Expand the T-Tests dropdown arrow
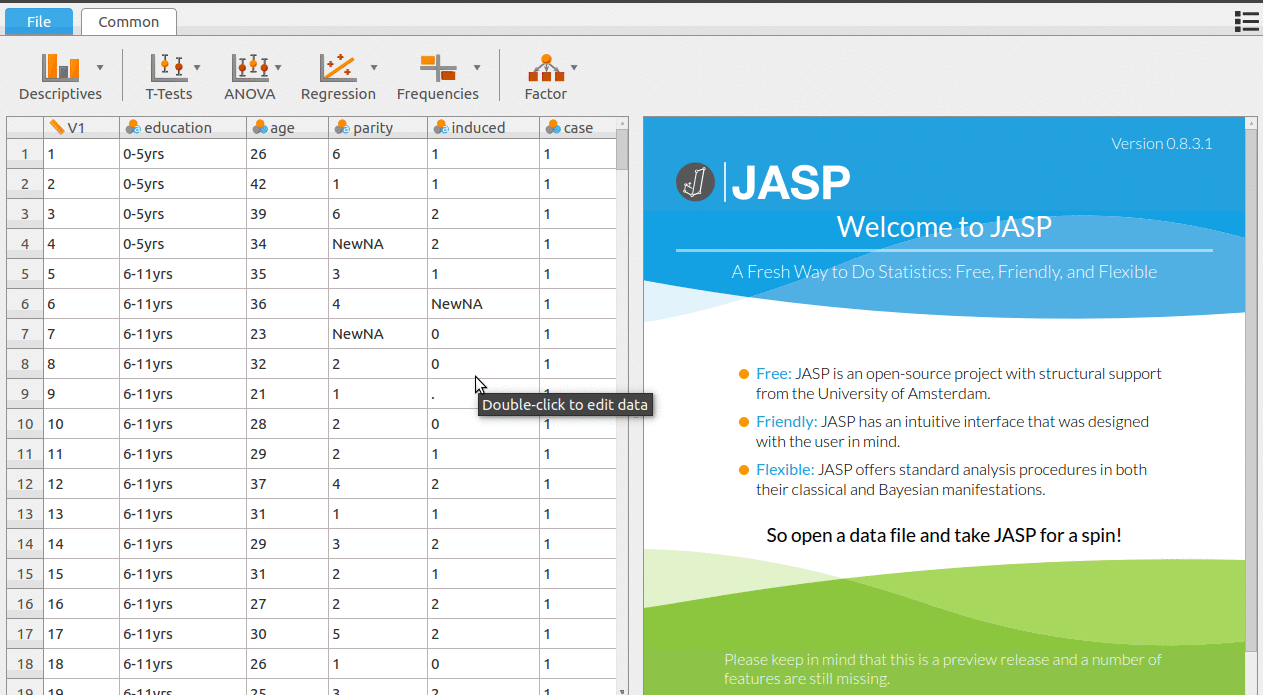Viewport: 1263px width, 695px height. [x=197, y=68]
